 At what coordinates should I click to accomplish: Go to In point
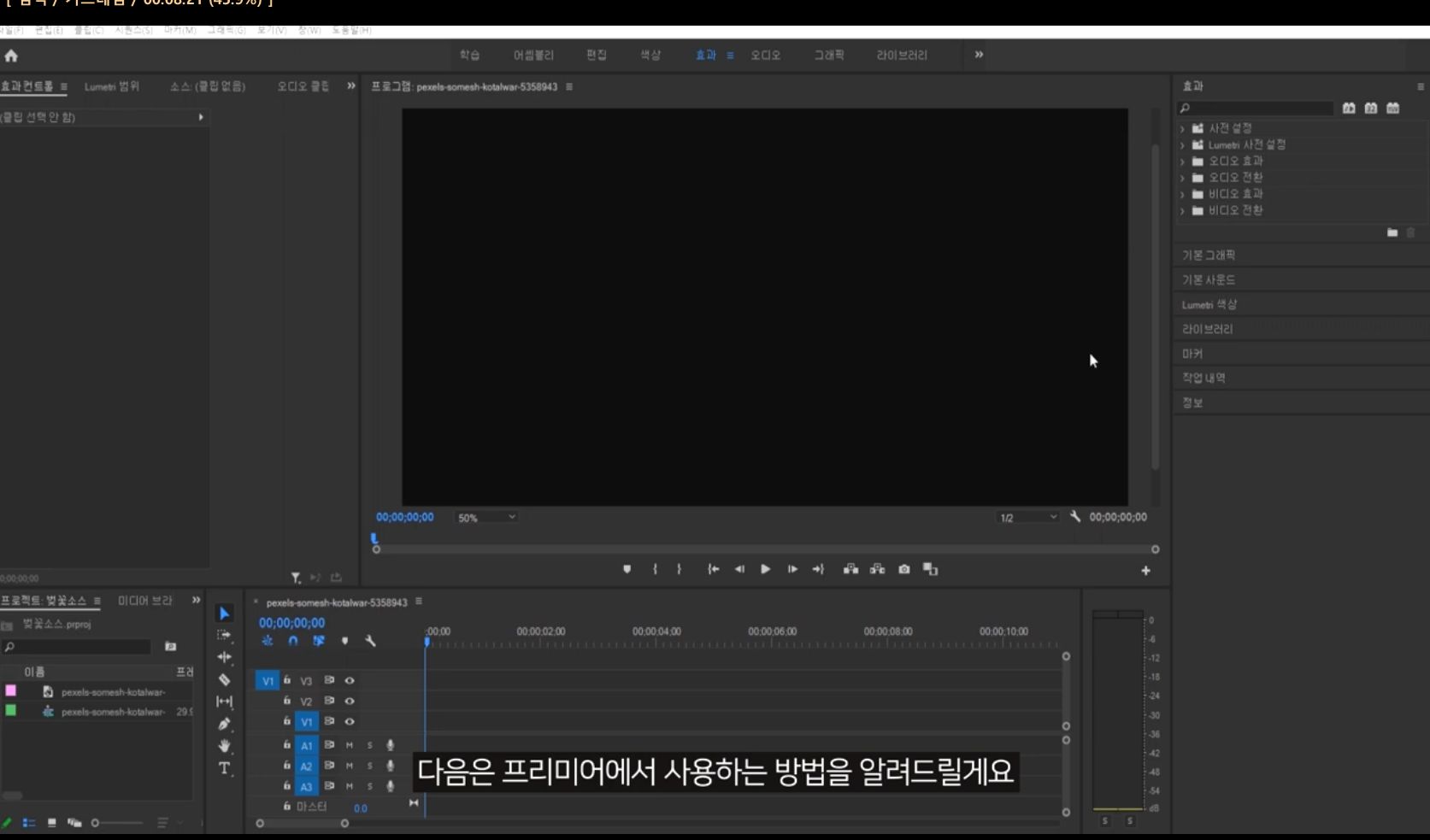713,569
